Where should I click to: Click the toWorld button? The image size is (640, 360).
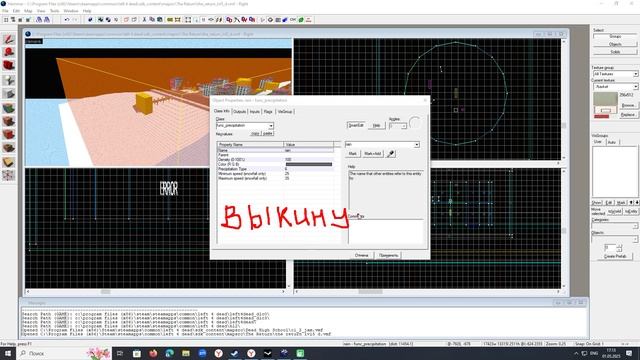tap(614, 211)
